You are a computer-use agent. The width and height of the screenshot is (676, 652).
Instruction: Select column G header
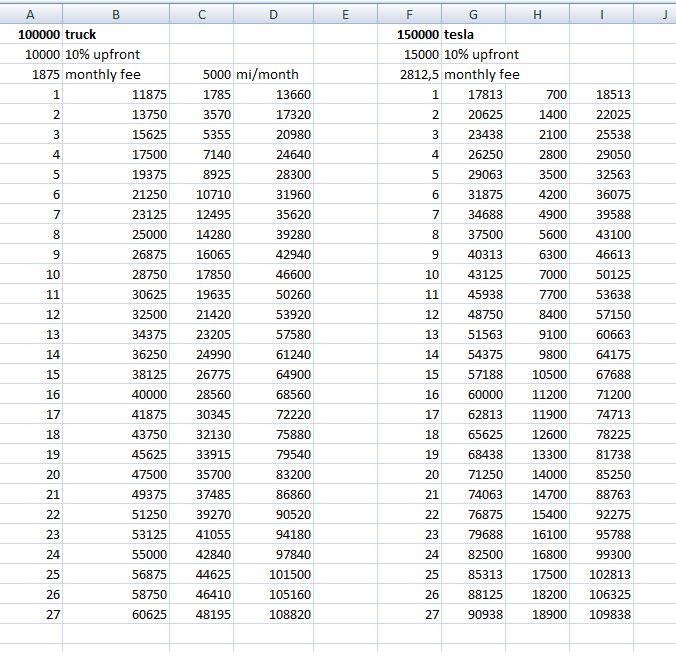[x=473, y=14]
